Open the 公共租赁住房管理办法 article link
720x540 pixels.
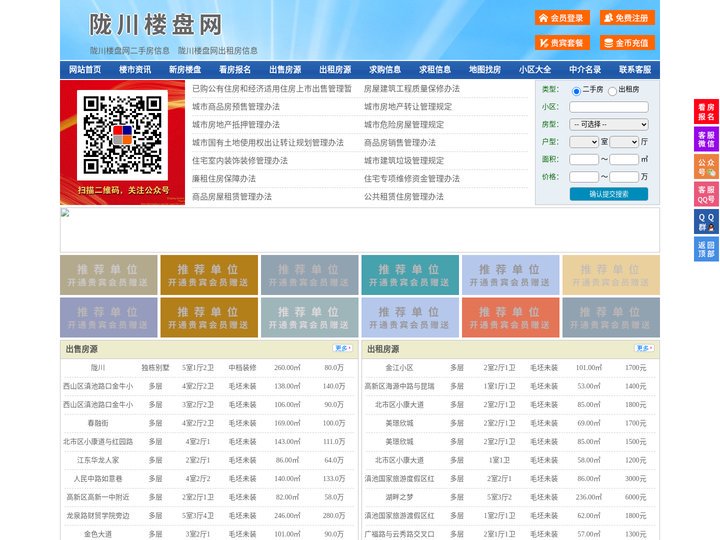pos(404,197)
